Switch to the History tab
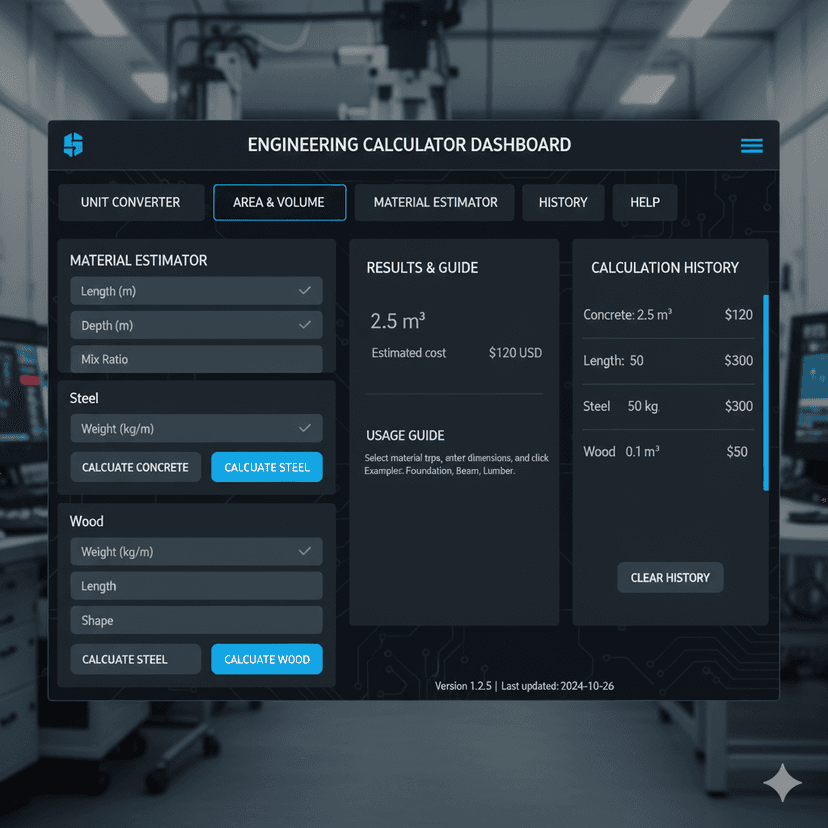 coord(563,202)
